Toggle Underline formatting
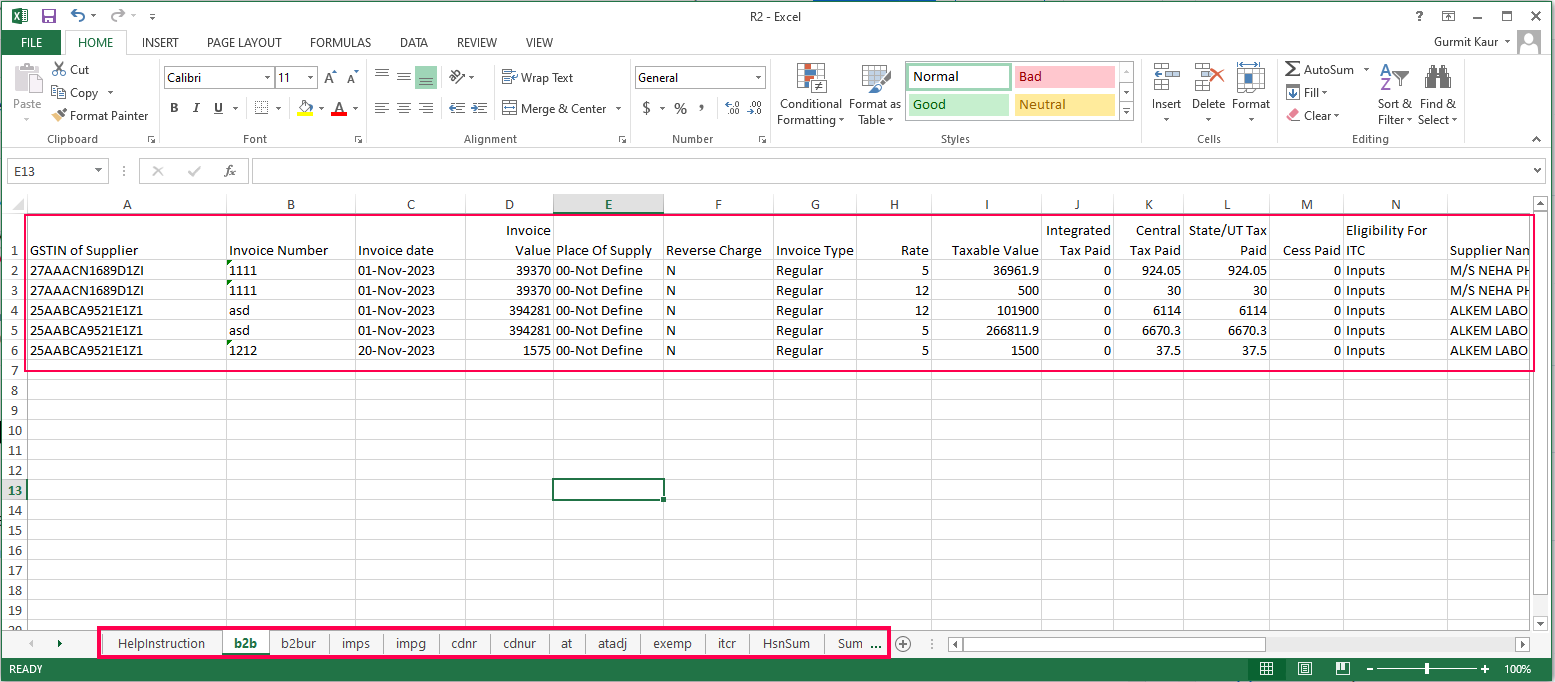The width and height of the screenshot is (1555, 682). (x=217, y=108)
